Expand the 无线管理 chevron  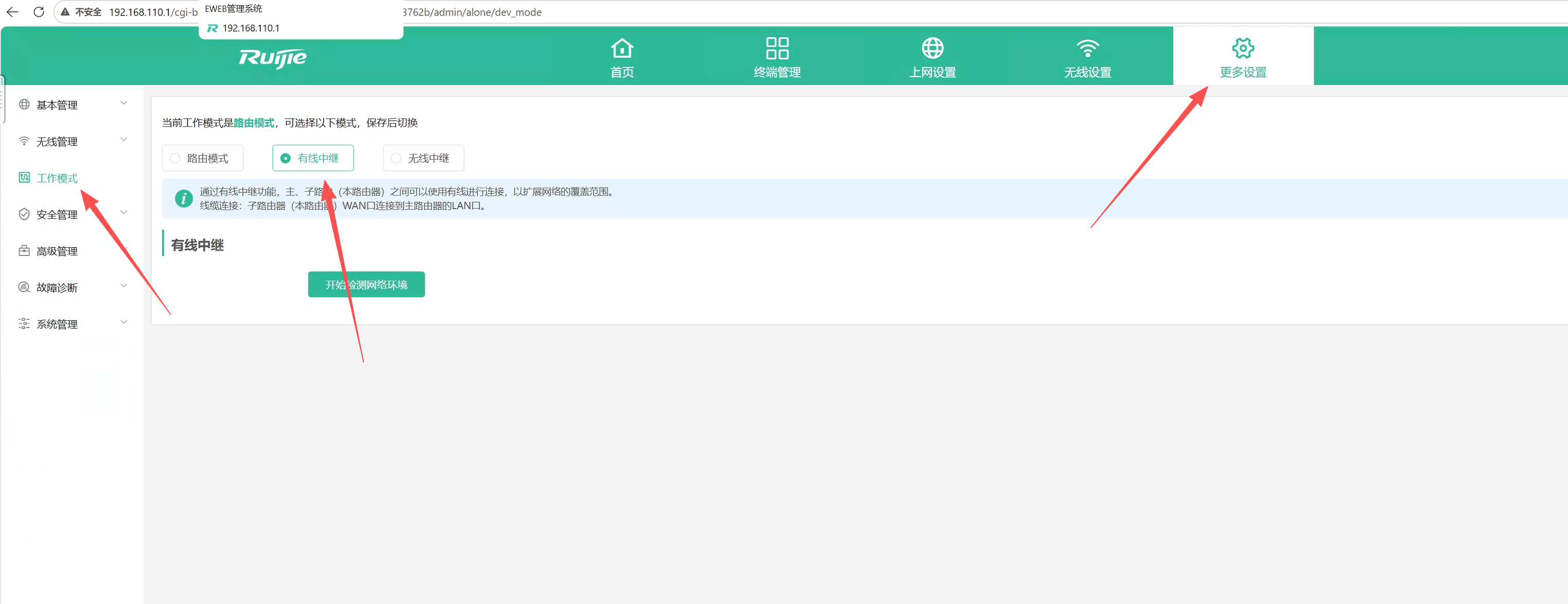(x=124, y=140)
